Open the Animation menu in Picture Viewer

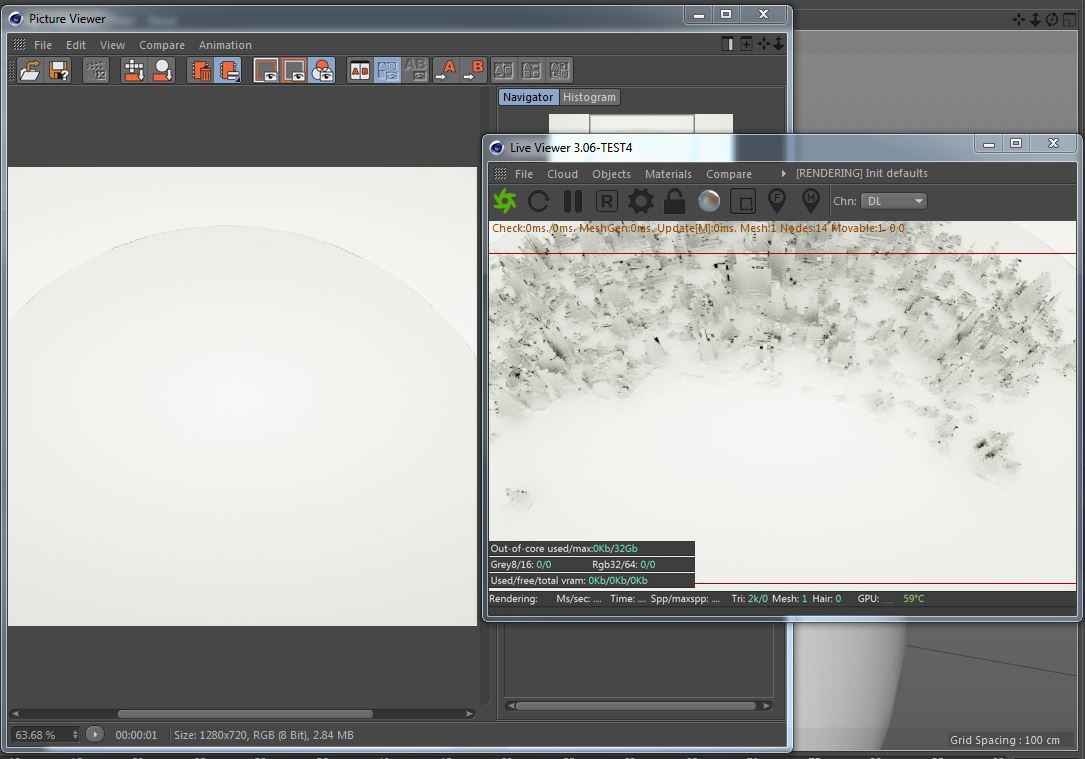coord(225,45)
